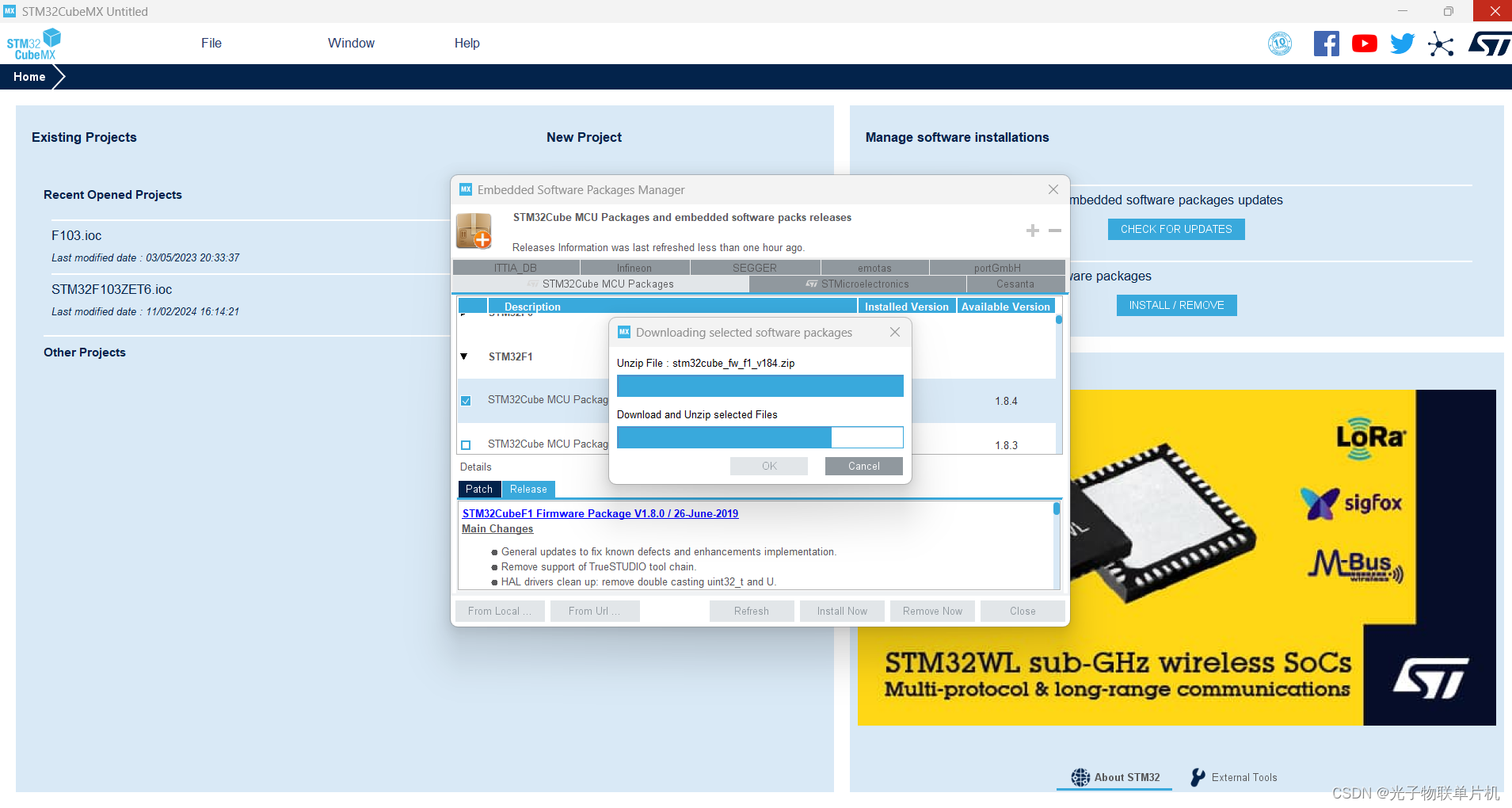Screen dimensions: 1512x808
Task: Open the File menu
Action: 211,43
